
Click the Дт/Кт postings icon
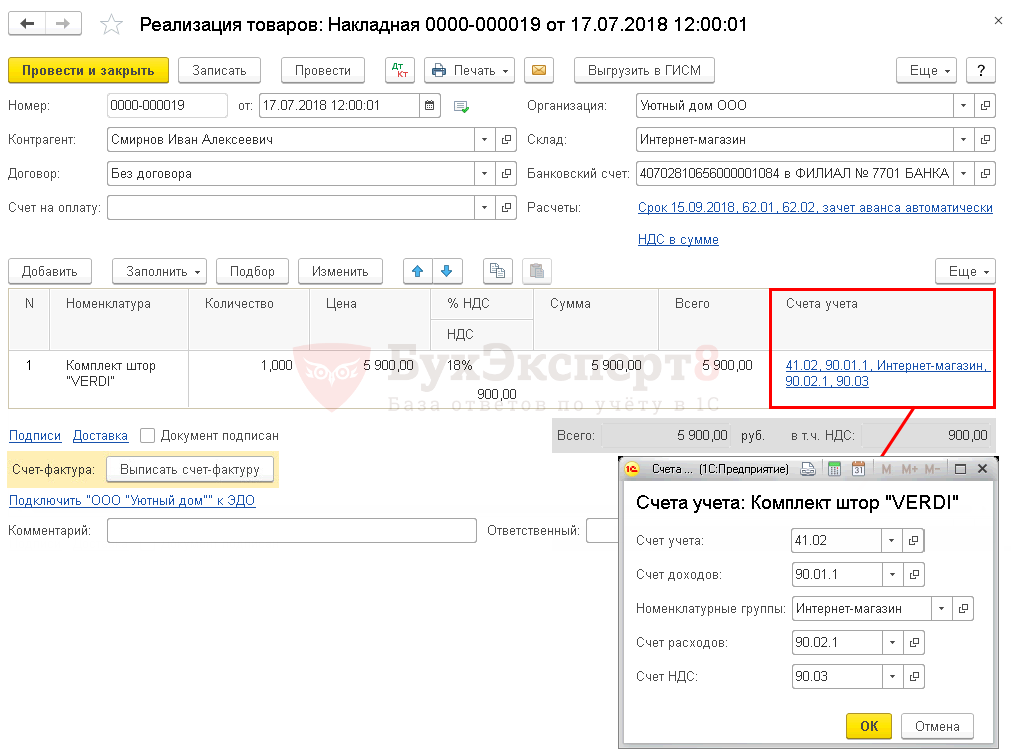pos(400,71)
